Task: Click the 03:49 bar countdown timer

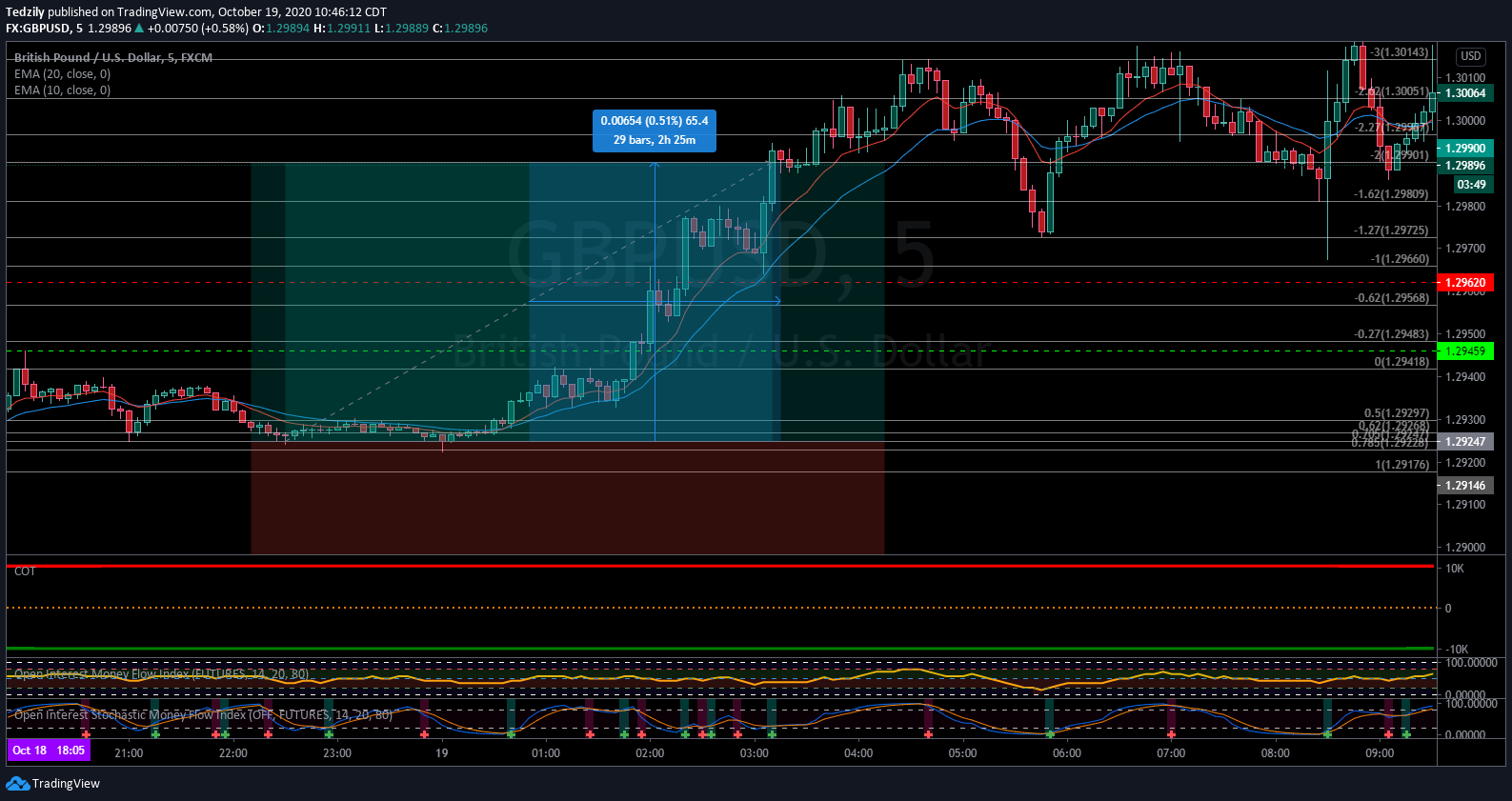Action: [1471, 185]
